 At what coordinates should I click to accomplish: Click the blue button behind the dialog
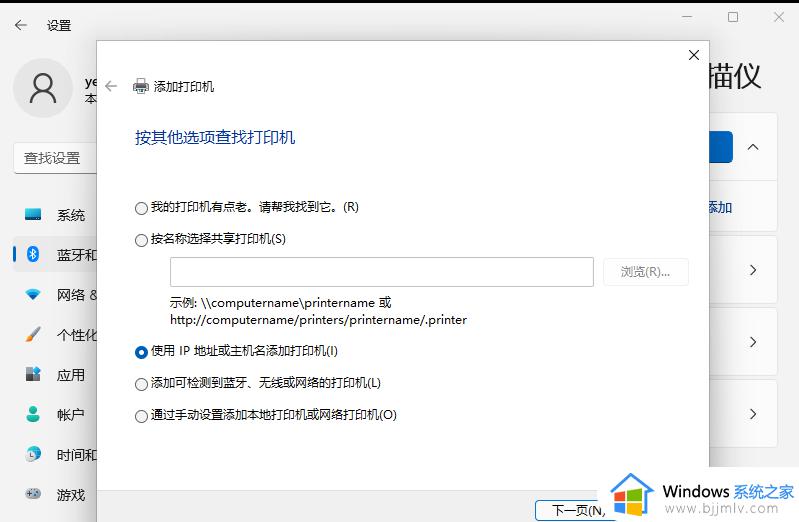pos(721,147)
